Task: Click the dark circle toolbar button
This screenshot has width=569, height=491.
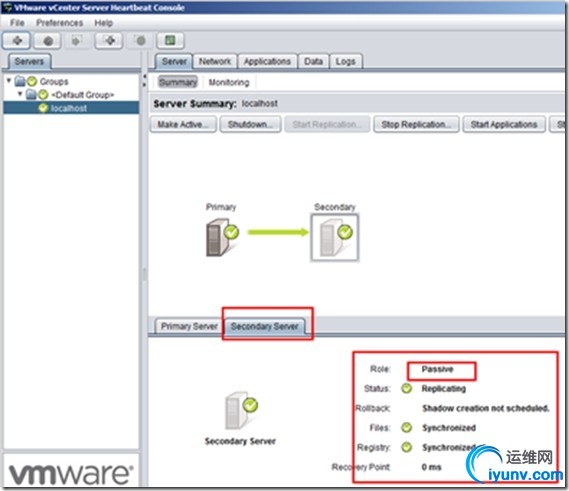Action: pyautogui.click(x=48, y=41)
